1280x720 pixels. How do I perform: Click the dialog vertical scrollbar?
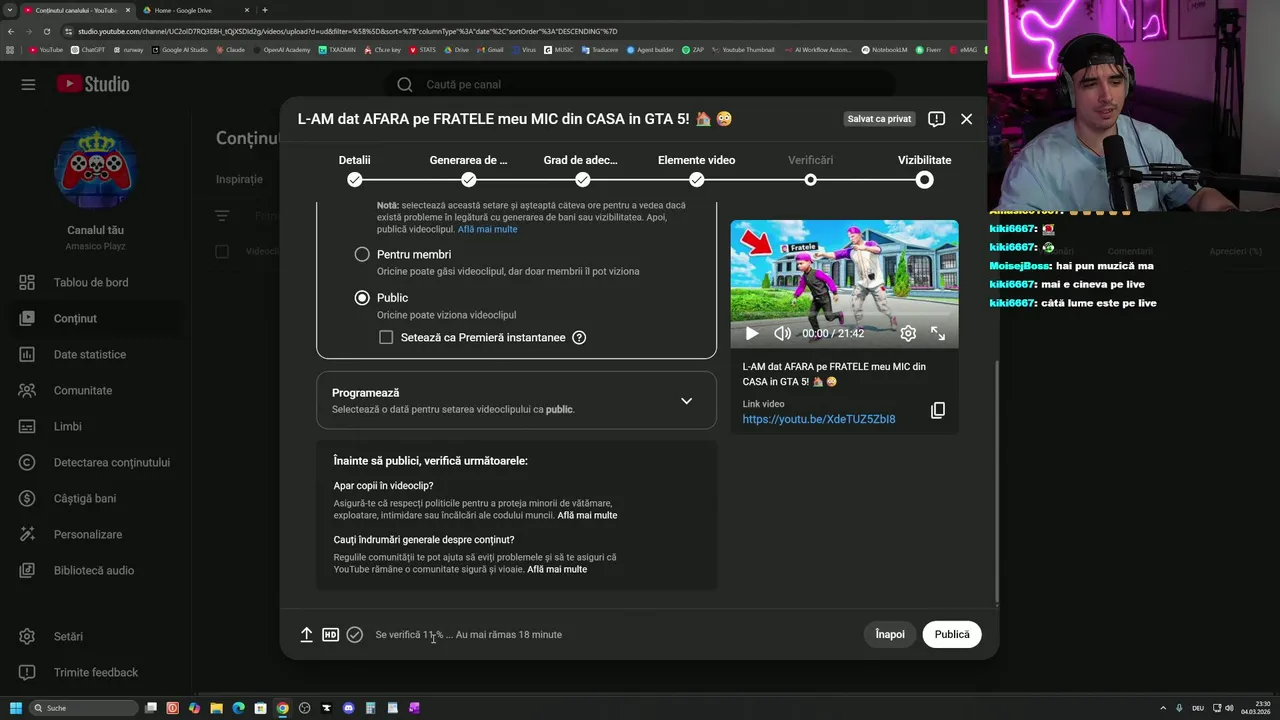point(996,480)
